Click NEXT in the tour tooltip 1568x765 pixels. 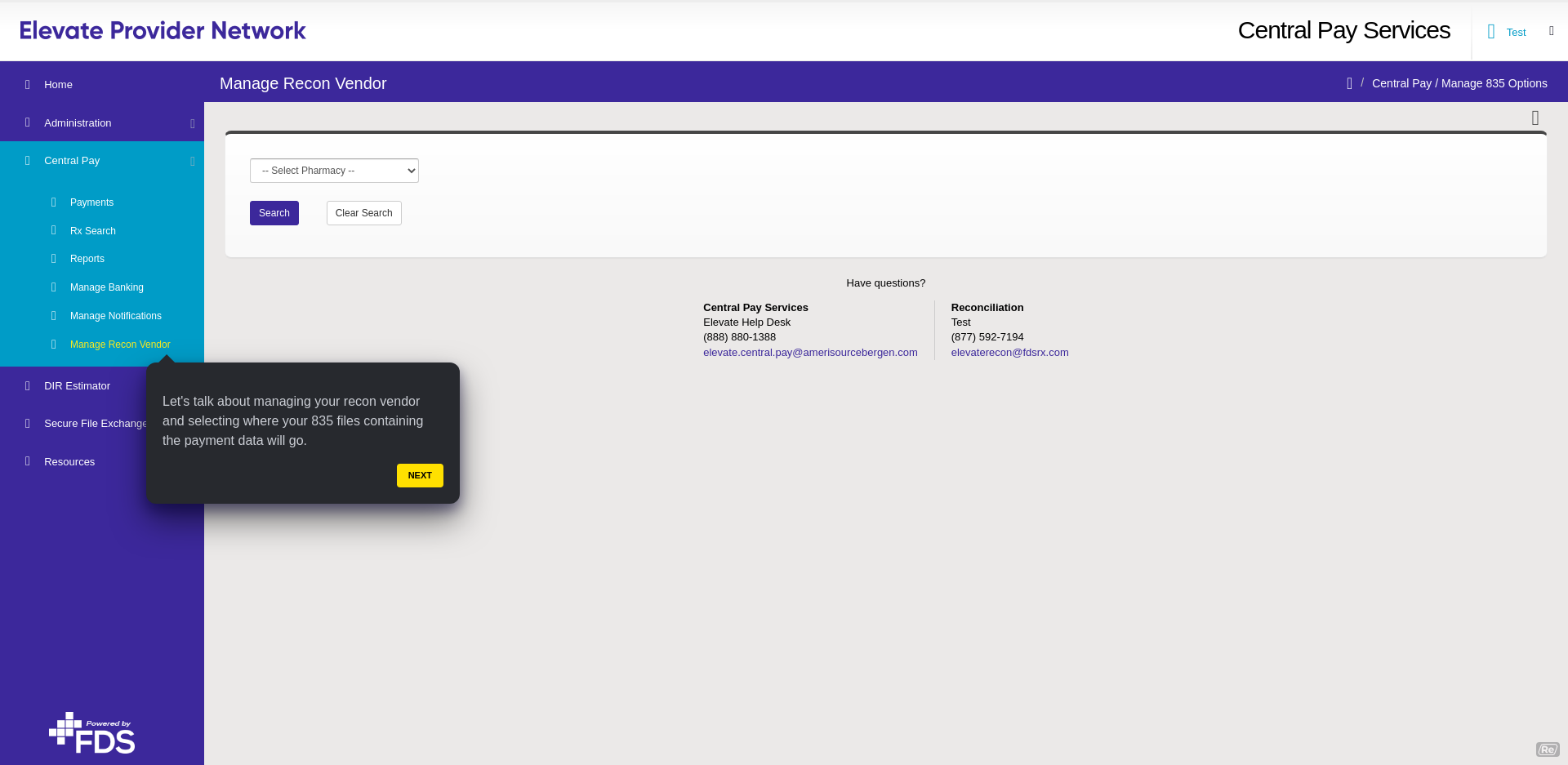[x=420, y=475]
